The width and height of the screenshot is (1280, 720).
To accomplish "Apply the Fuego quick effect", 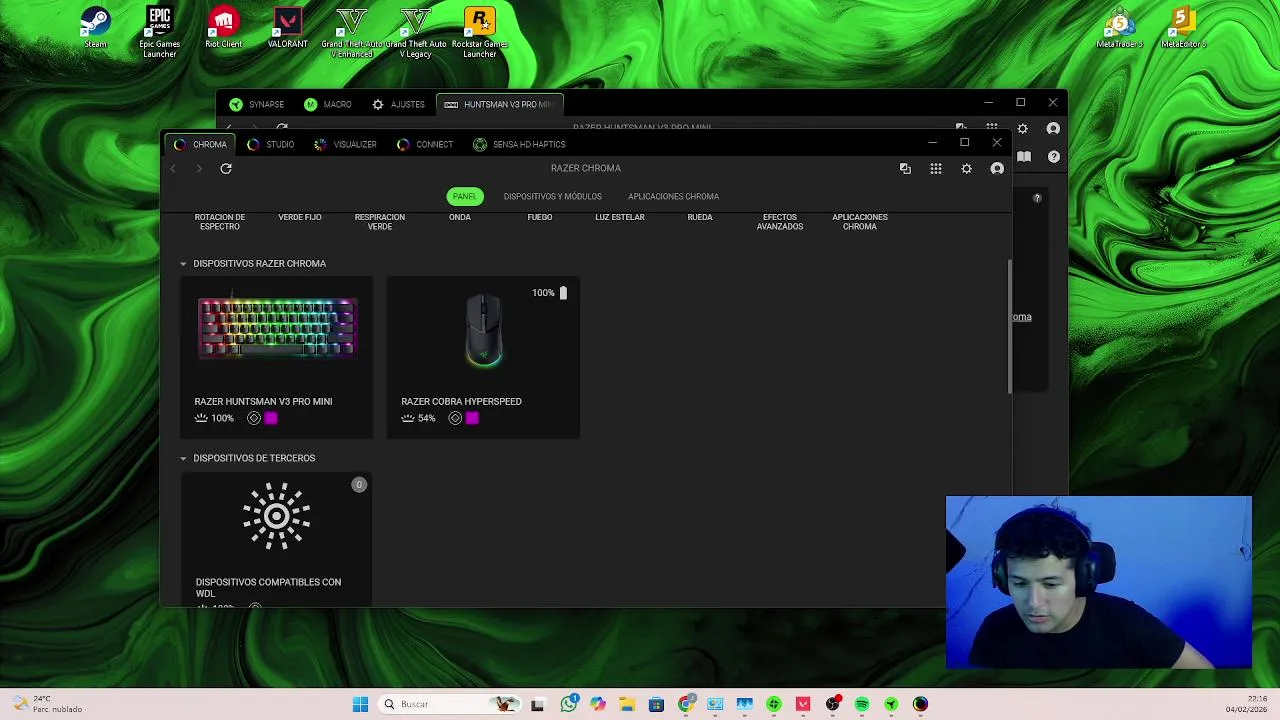I will pyautogui.click(x=539, y=217).
